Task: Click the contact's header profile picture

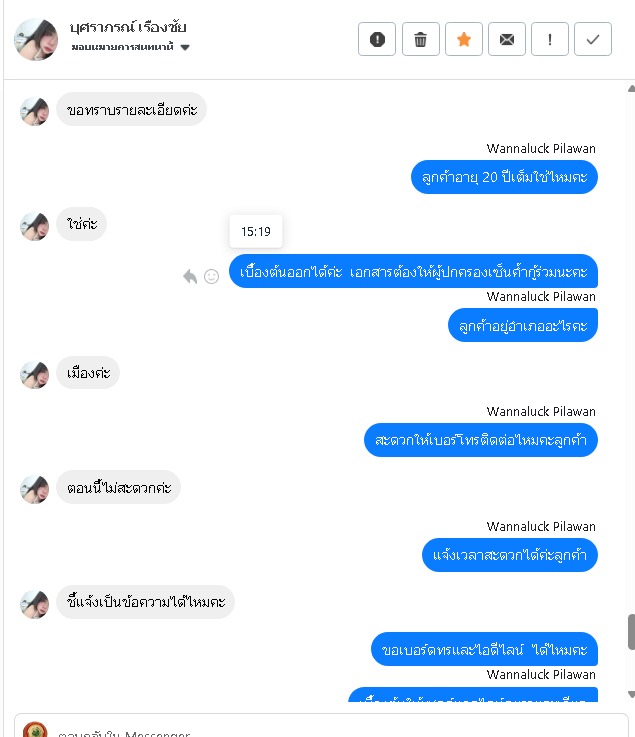Action: tap(36, 39)
